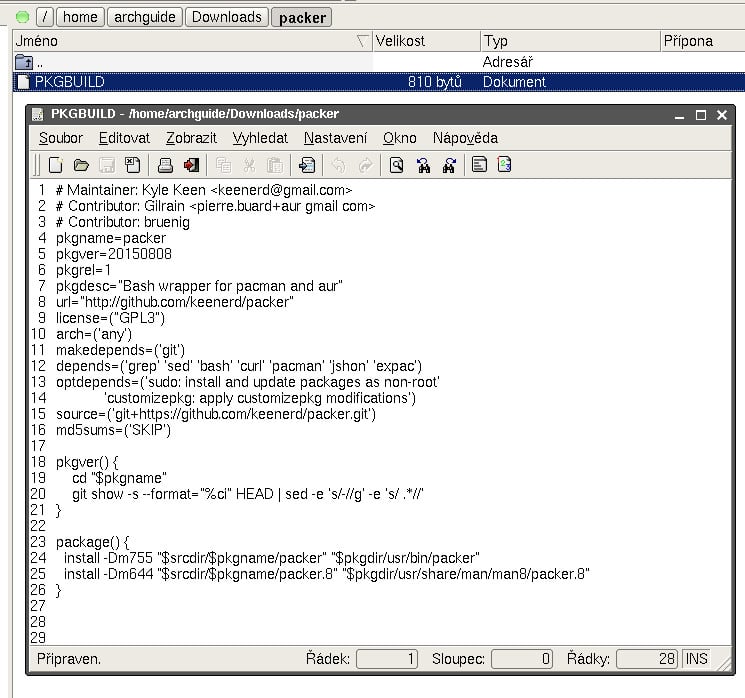This screenshot has height=698, width=745.
Task: Click the parent directory folder icon
Action: pyautogui.click(x=24, y=62)
